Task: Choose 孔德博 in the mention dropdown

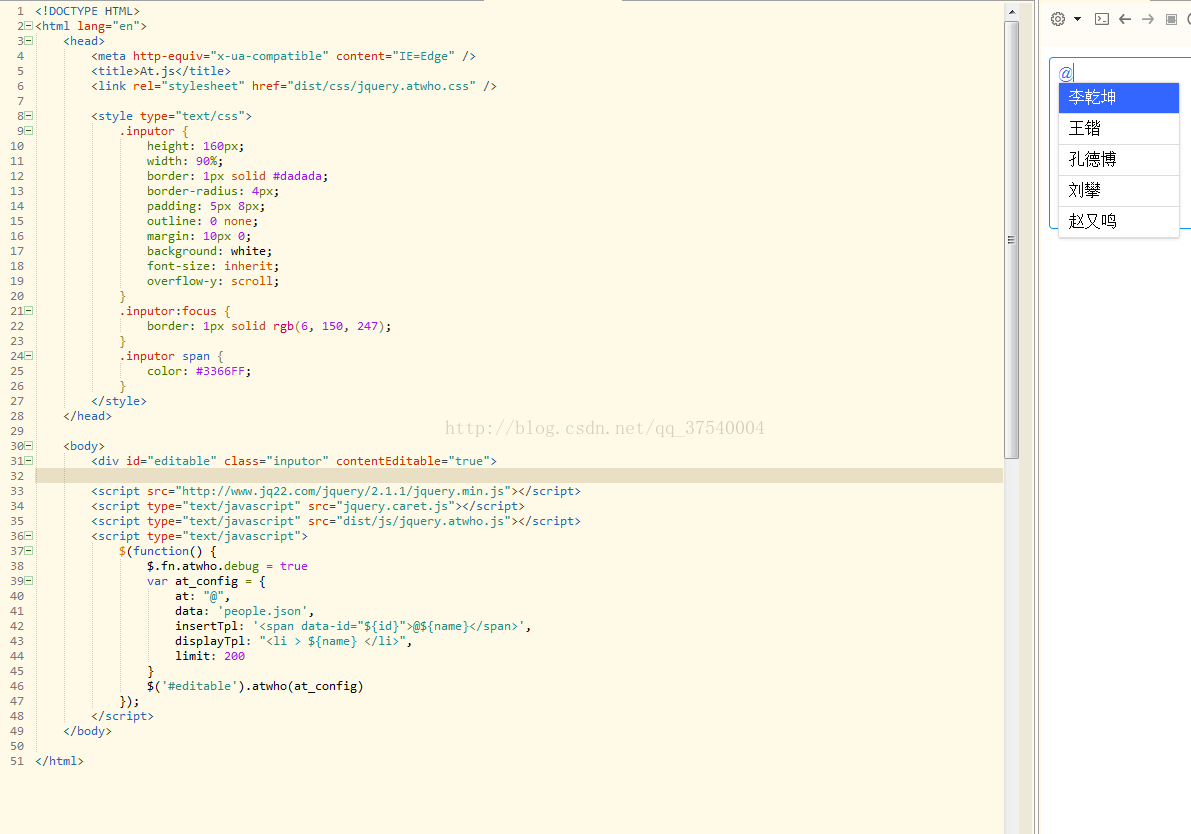Action: click(1118, 160)
